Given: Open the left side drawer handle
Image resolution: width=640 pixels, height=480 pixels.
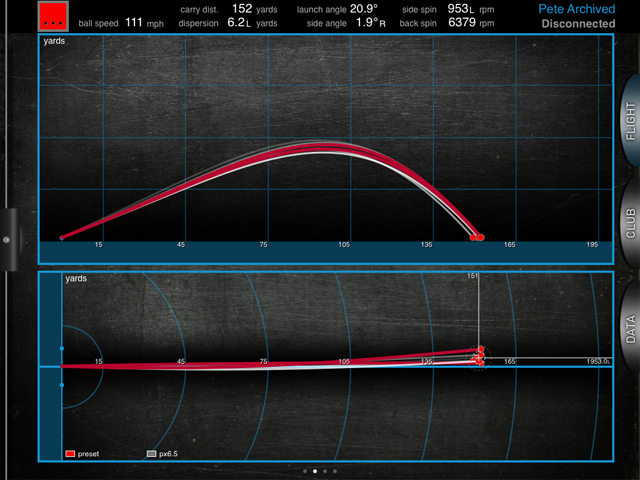Looking at the screenshot, I should tap(7, 239).
